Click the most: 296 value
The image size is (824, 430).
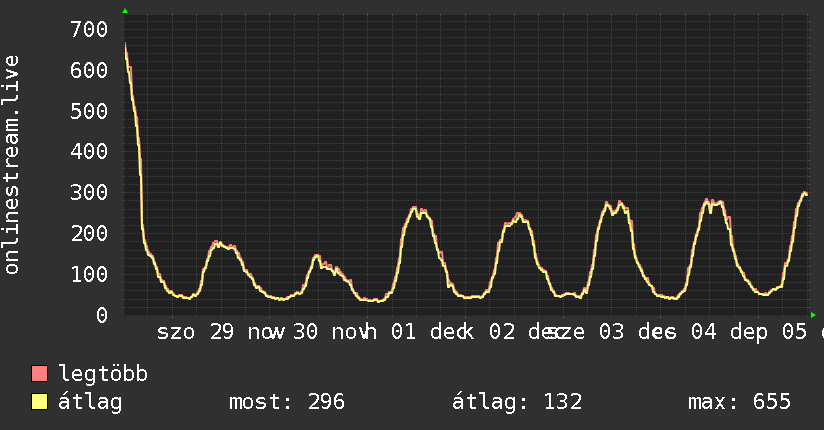287,402
